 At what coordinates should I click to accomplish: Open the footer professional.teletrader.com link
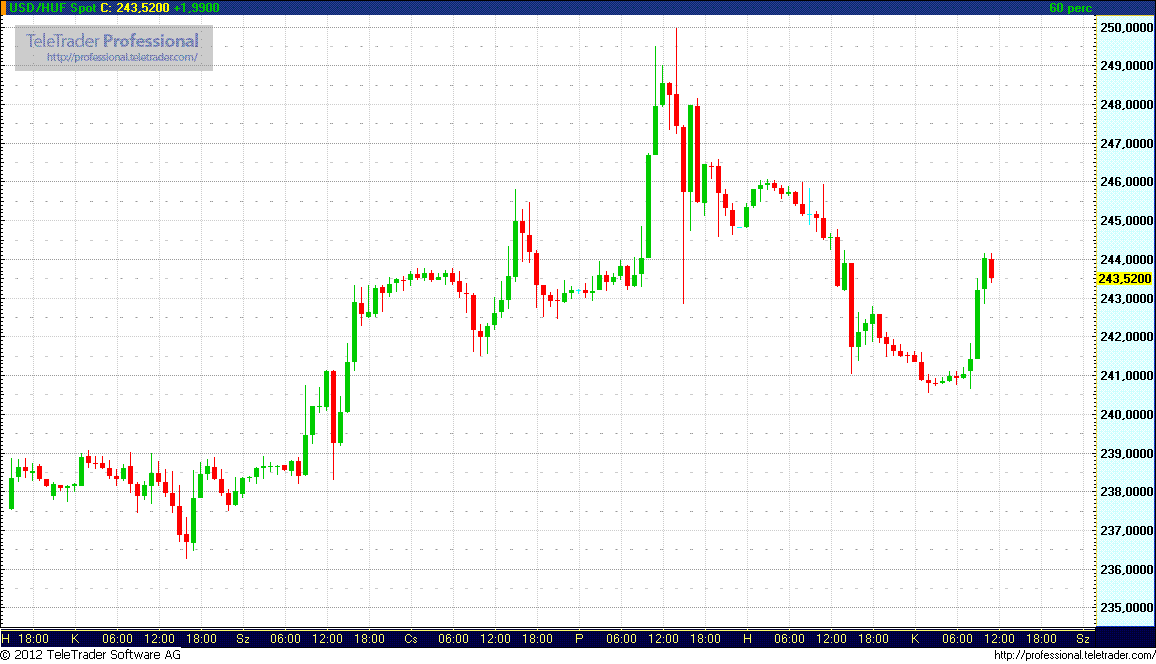(x=1074, y=654)
